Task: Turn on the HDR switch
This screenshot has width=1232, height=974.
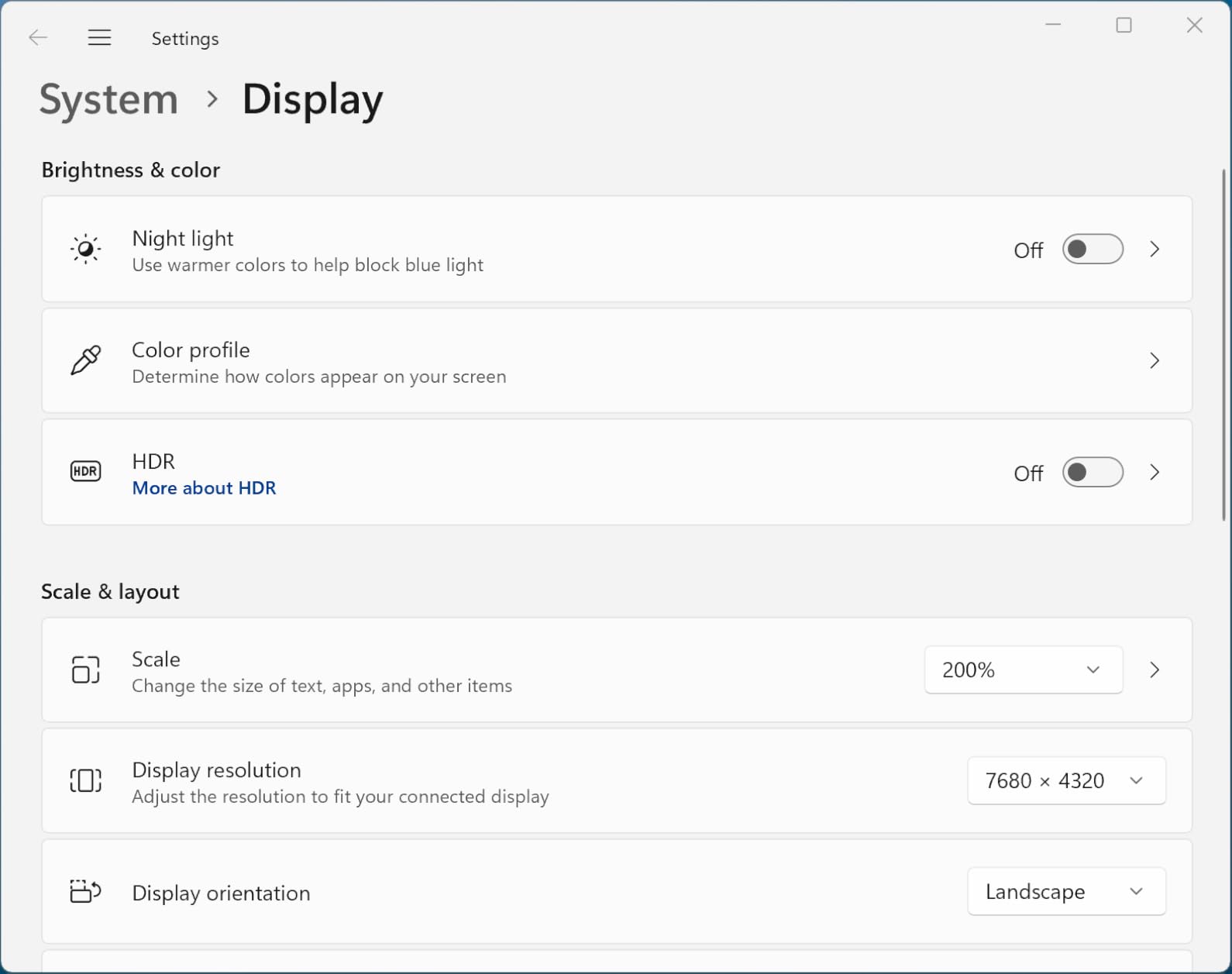Action: (x=1093, y=472)
